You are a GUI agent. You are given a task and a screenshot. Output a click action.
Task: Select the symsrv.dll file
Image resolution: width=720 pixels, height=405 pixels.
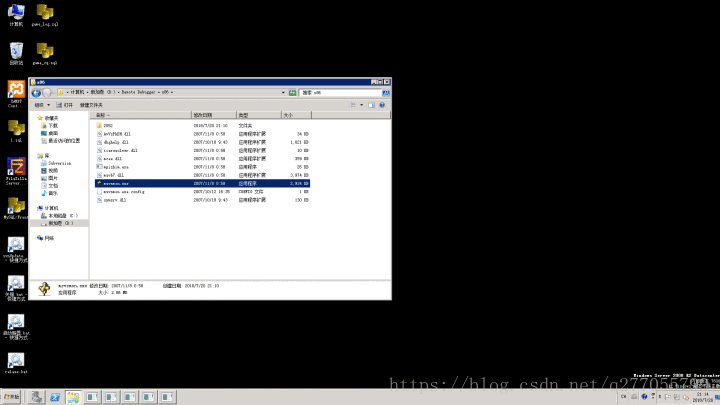coord(202,200)
